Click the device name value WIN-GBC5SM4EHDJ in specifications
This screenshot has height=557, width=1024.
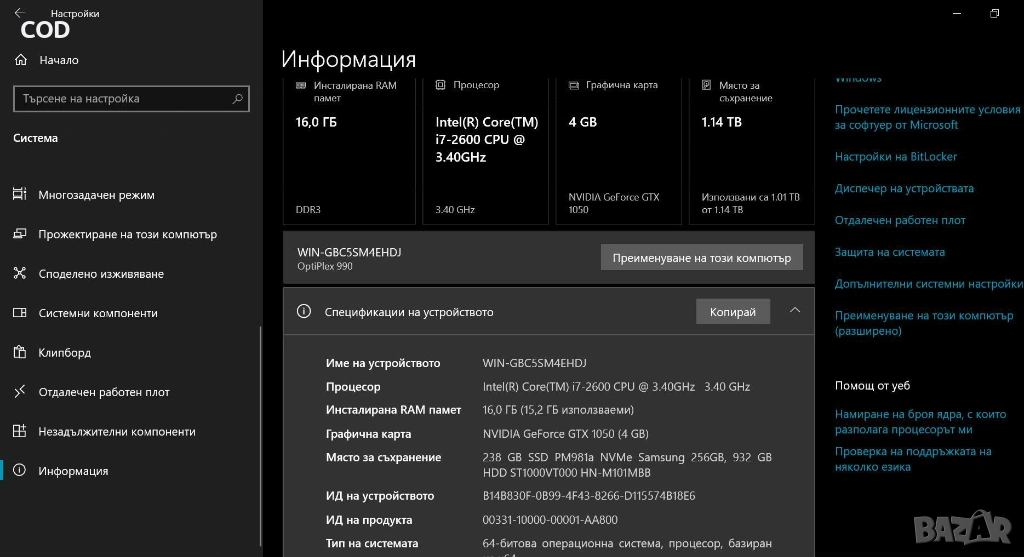click(x=534, y=363)
